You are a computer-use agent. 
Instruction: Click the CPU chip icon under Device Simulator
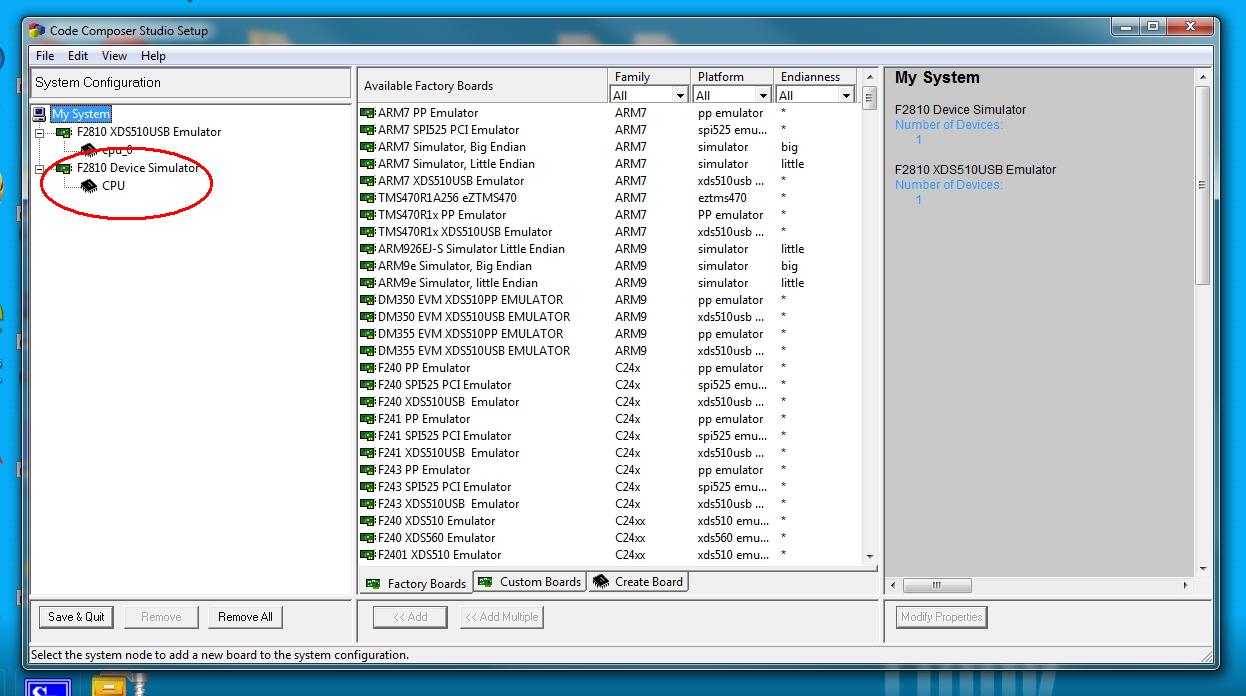89,186
